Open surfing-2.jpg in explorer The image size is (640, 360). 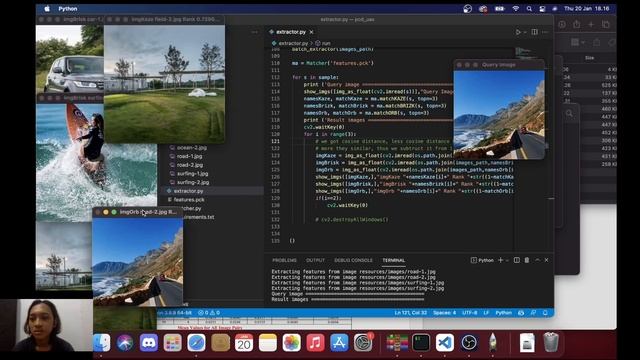coord(193,182)
